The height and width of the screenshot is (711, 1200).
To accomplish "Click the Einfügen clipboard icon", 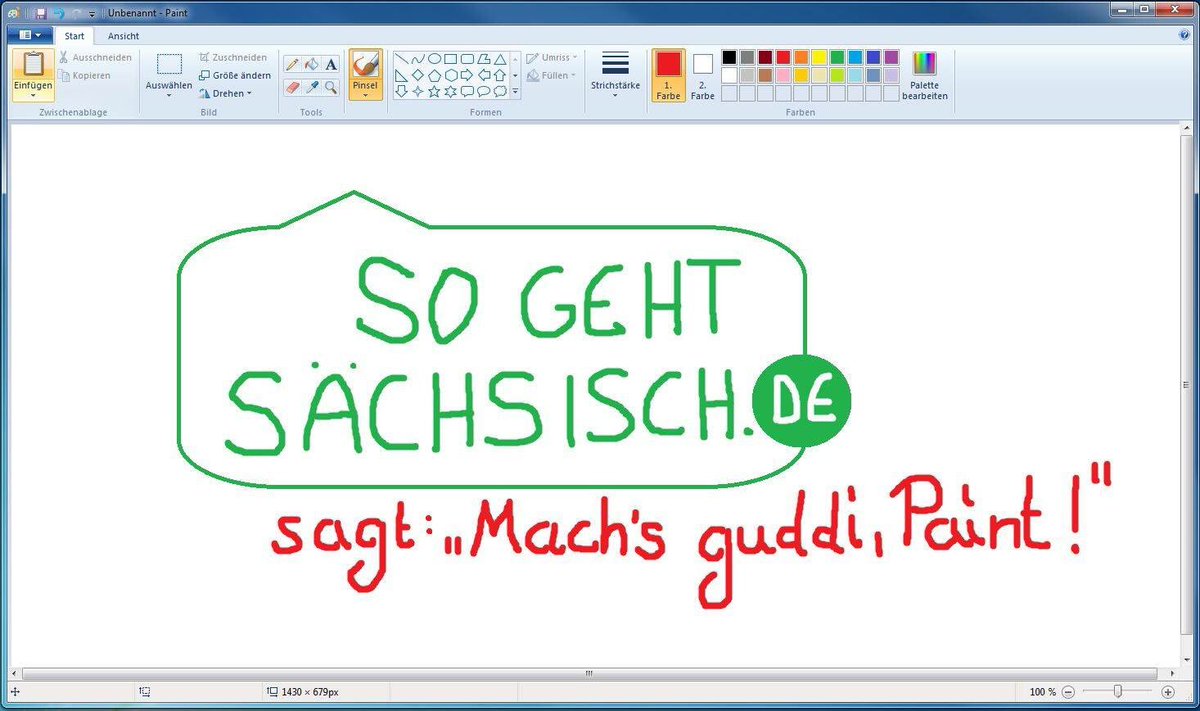I will pos(33,64).
